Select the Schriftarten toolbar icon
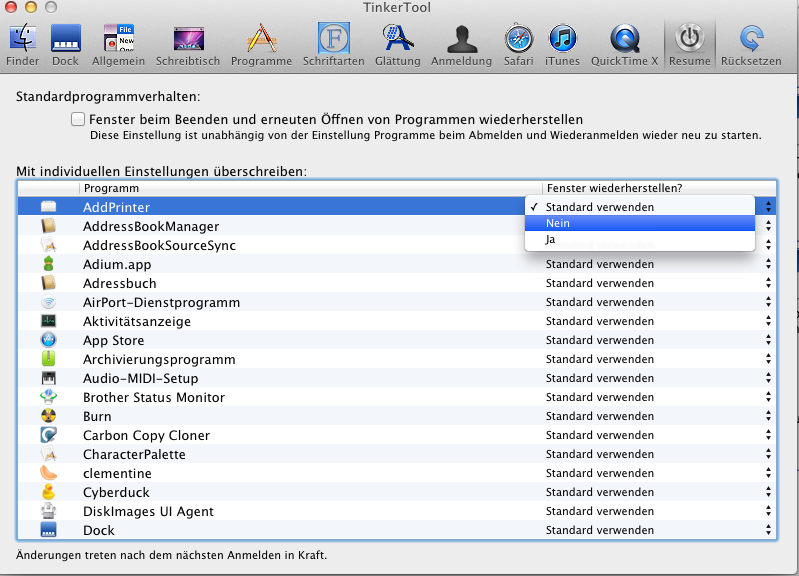 pos(334,45)
